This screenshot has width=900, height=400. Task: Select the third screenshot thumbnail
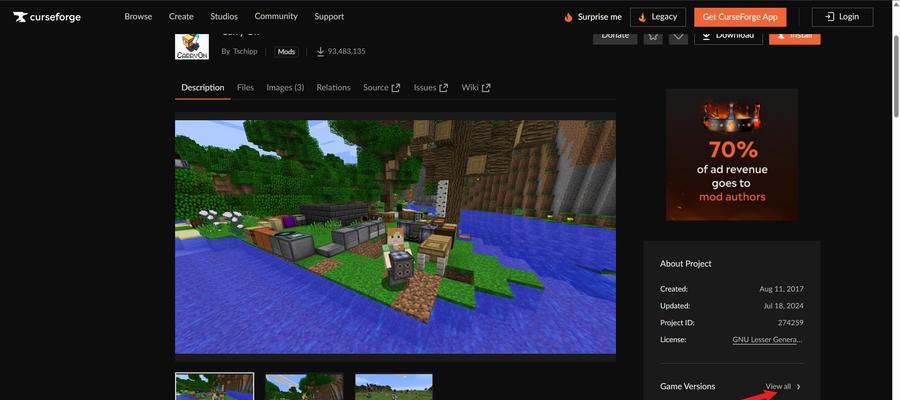point(394,386)
